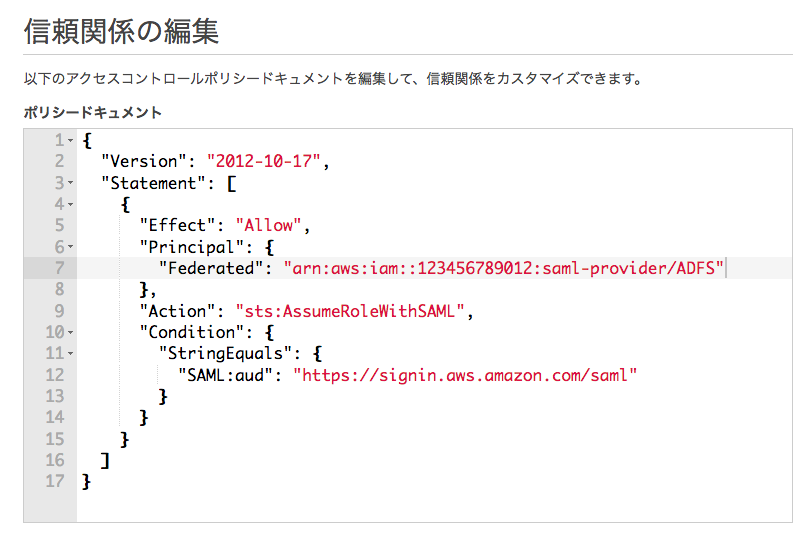Select line number 12 in the gutter
Image resolution: width=812 pixels, height=540 pixels.
(55, 375)
